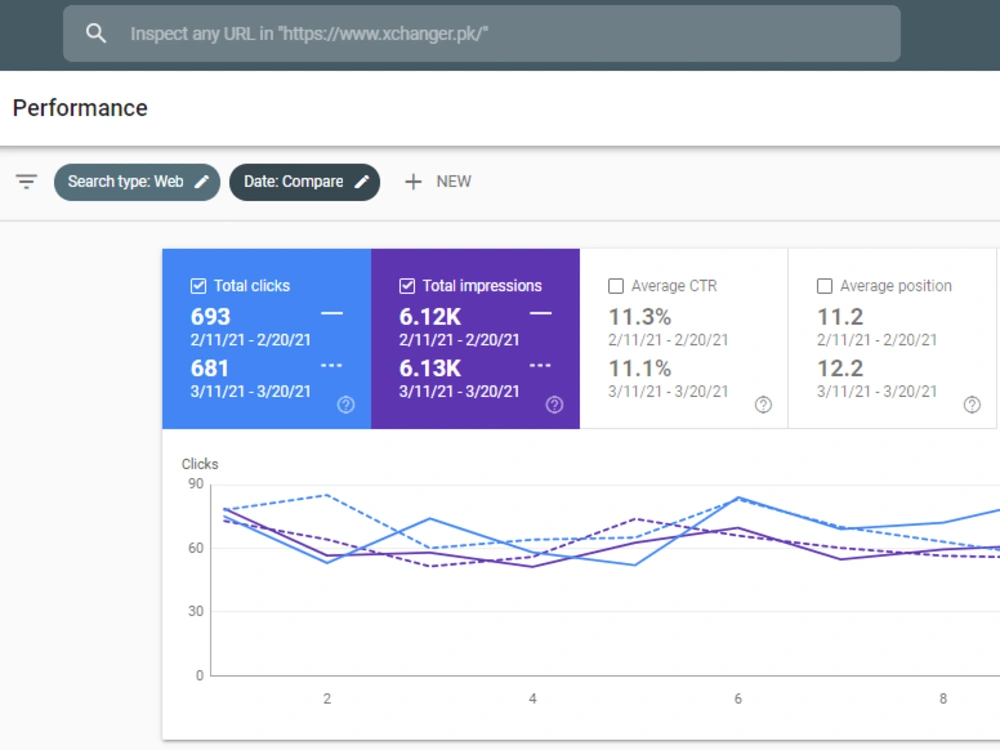Open help icon on Total clicks card
1000x750 pixels.
pos(346,404)
